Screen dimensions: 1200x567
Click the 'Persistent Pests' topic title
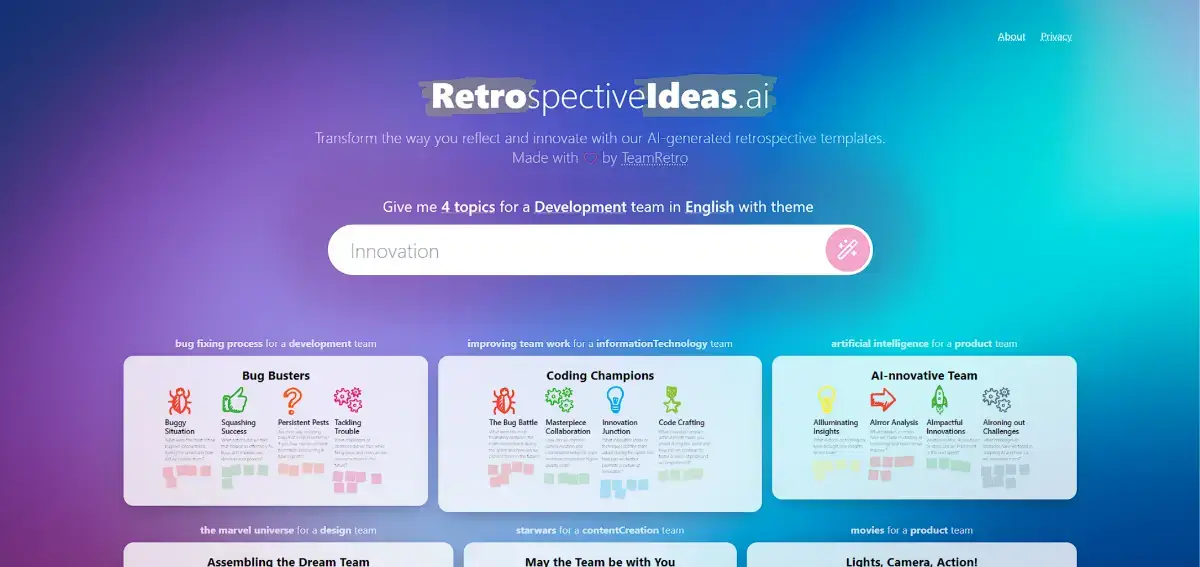tap(303, 423)
